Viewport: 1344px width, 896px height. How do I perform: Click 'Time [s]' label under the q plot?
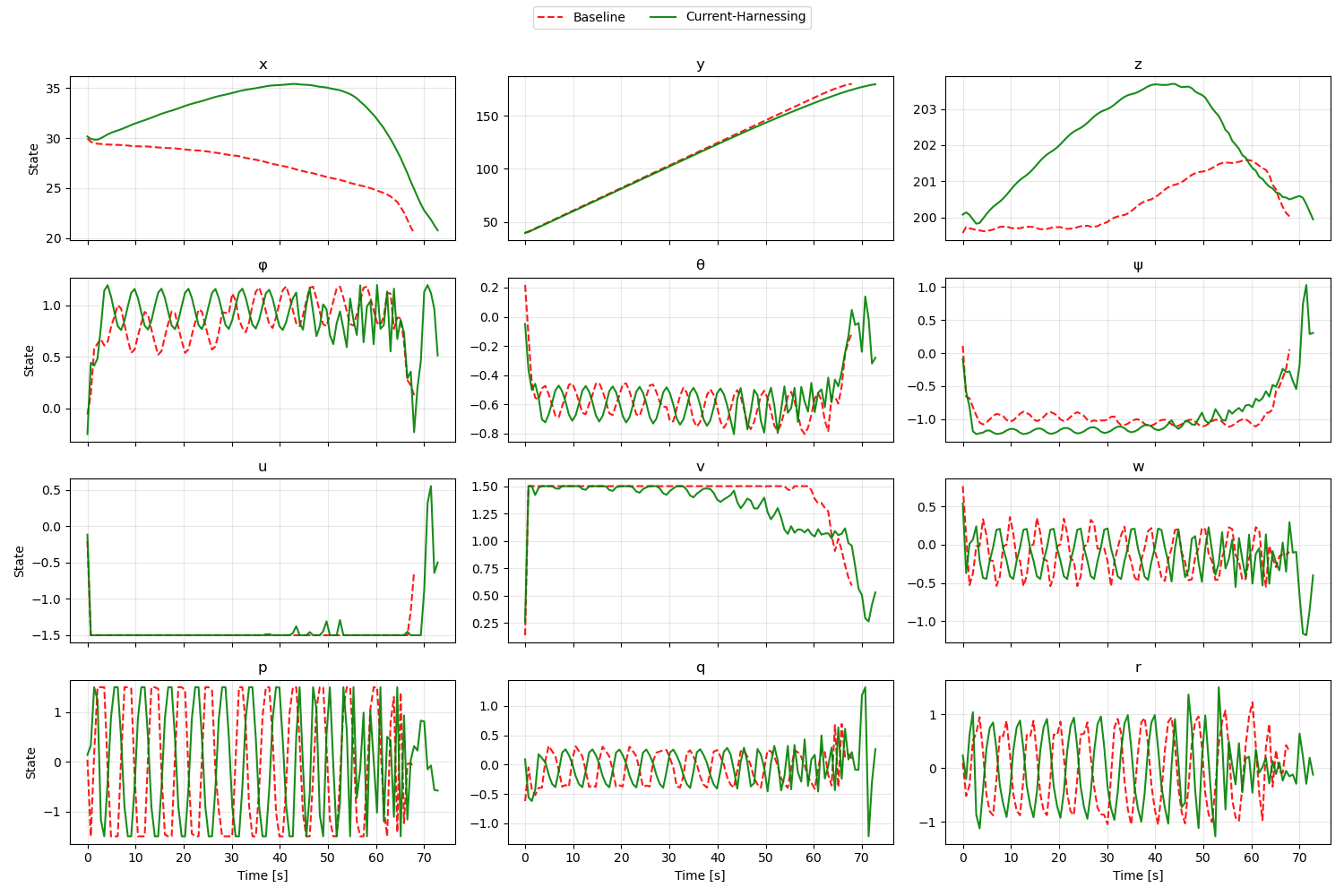click(700, 875)
